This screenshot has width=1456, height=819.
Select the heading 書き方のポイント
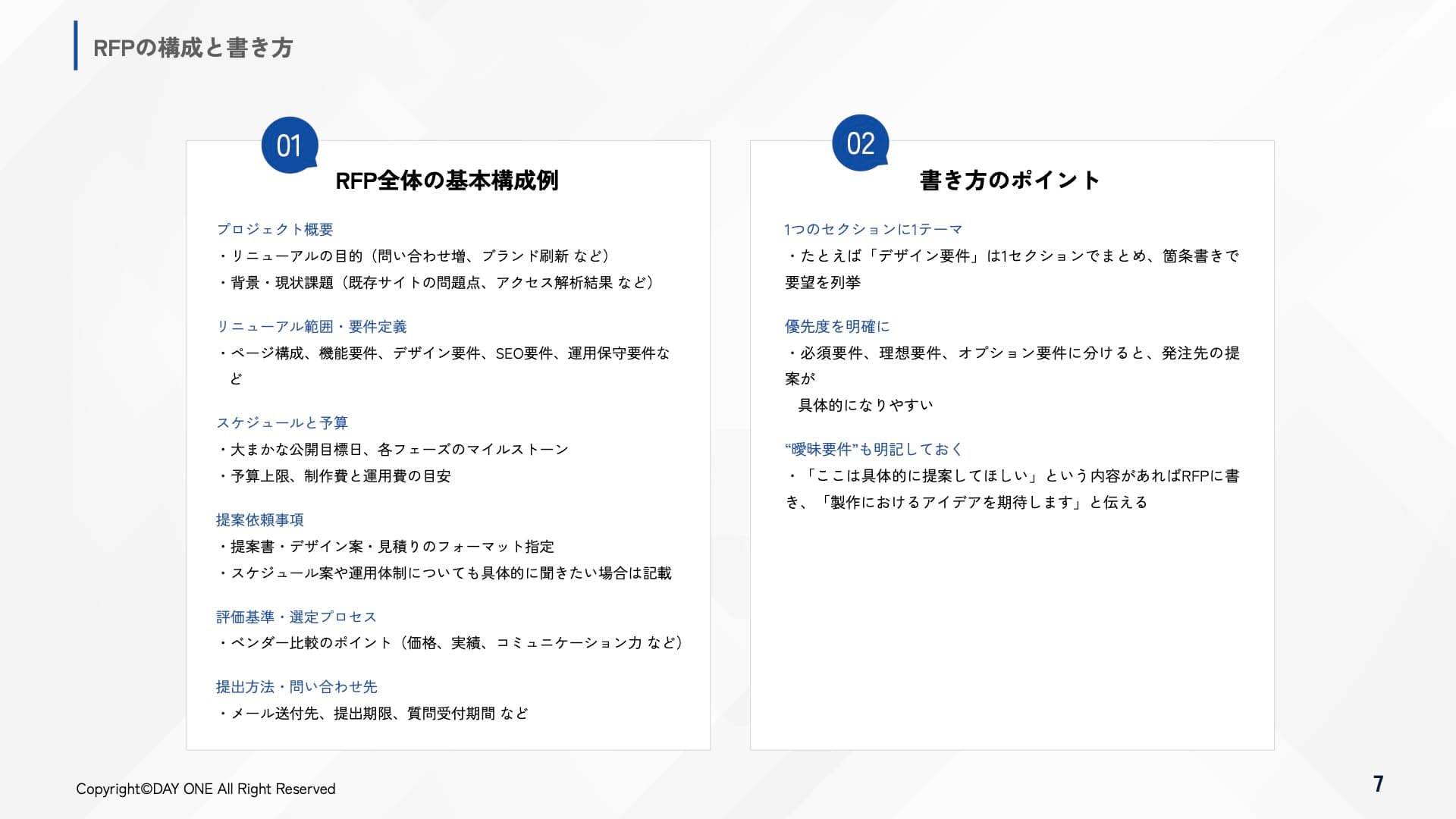coord(1010,180)
